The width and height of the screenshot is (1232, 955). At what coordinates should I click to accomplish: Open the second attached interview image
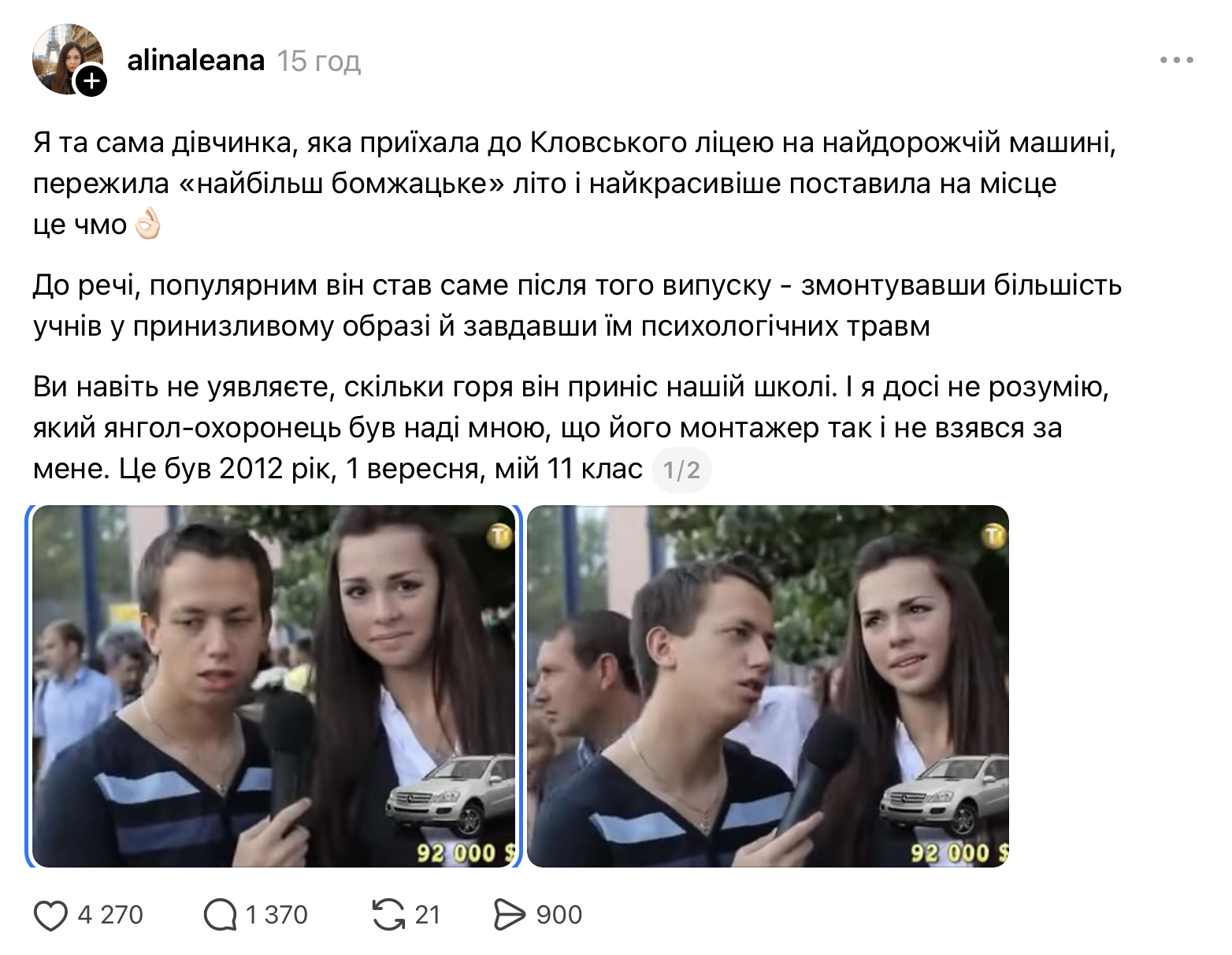768,686
